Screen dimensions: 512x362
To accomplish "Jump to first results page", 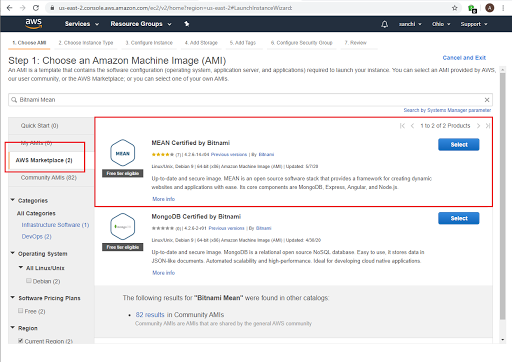I will [x=402, y=126].
